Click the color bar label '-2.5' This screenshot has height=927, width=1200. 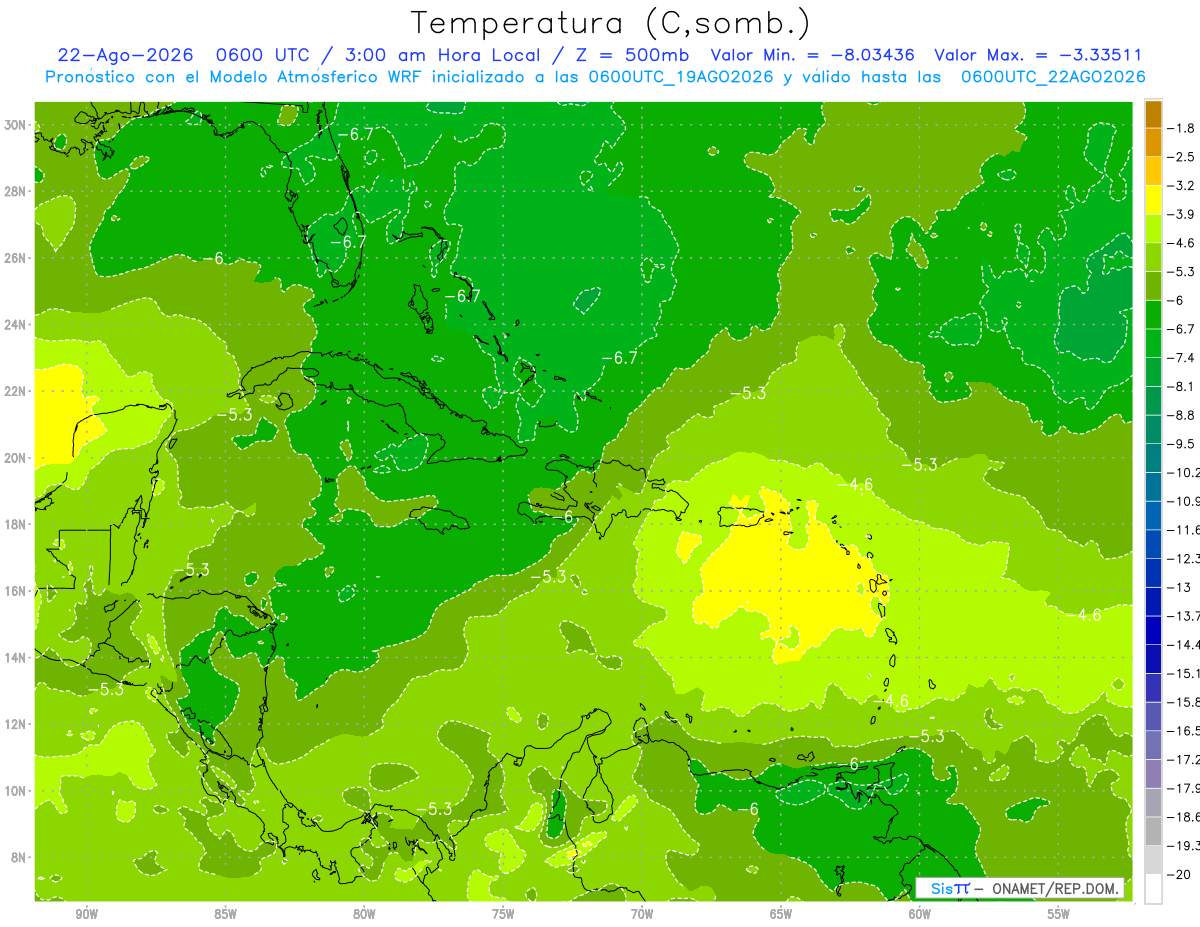[x=1181, y=157]
